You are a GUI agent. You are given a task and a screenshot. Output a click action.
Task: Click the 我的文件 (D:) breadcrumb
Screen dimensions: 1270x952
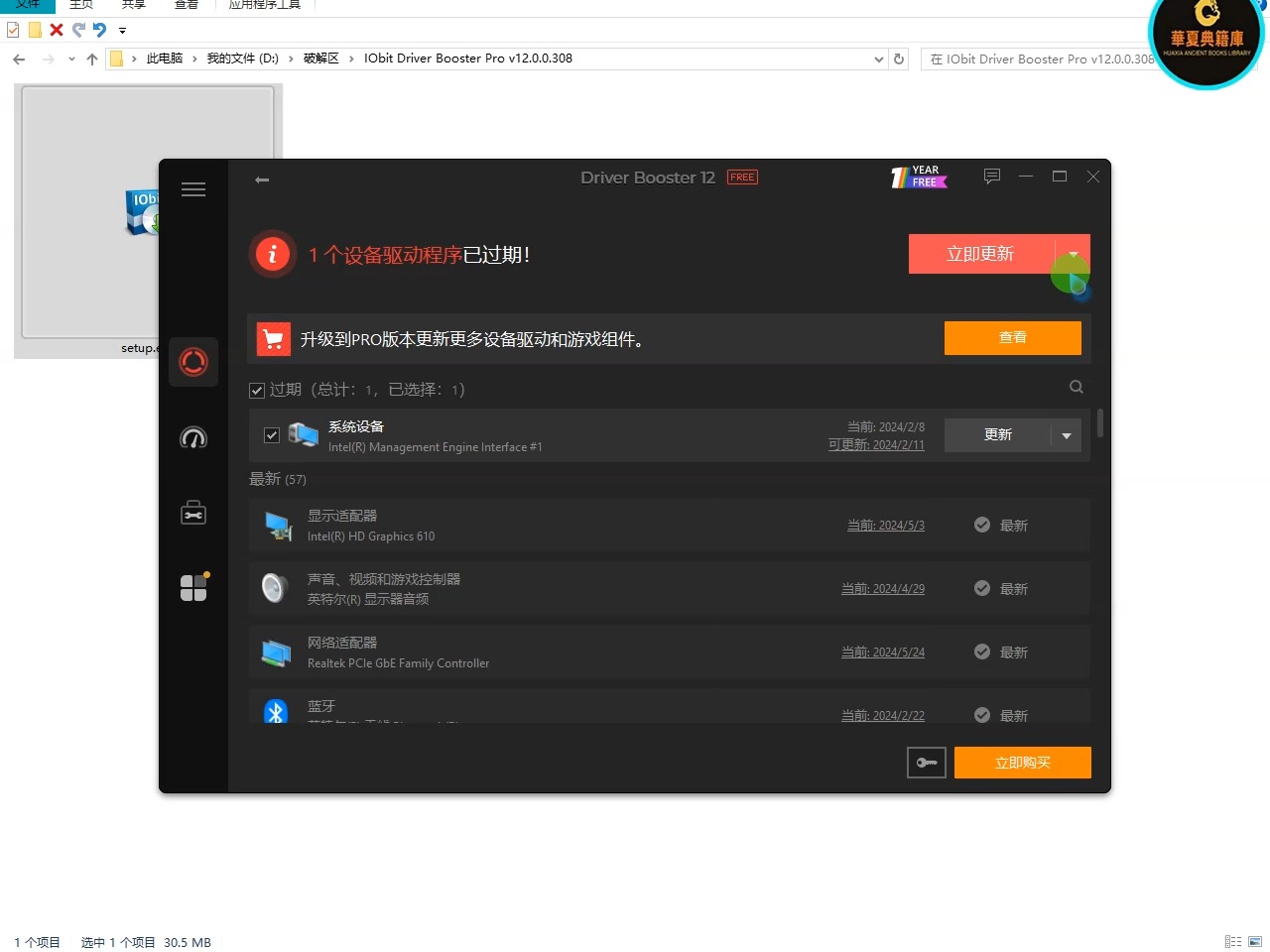[x=242, y=59]
